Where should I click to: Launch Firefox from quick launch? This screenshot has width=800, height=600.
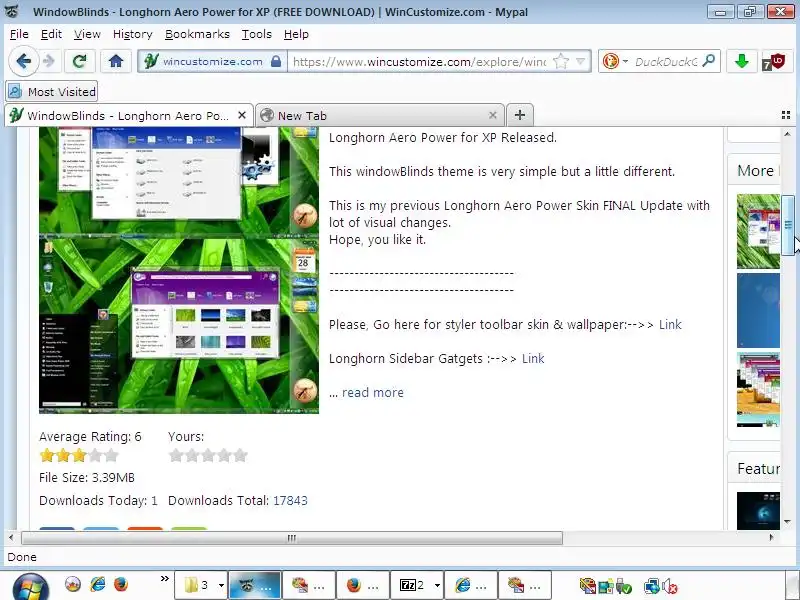(x=121, y=585)
